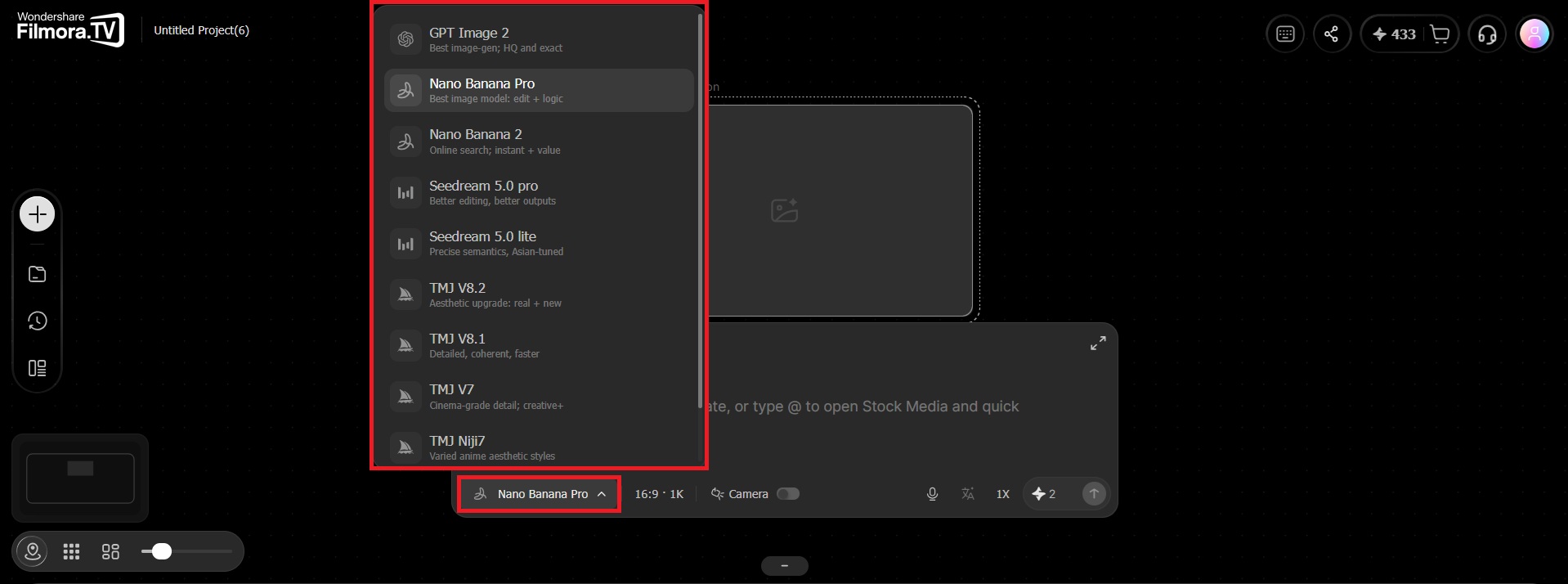Collapse the panel with the minus button
1568x584 pixels.
[784, 566]
